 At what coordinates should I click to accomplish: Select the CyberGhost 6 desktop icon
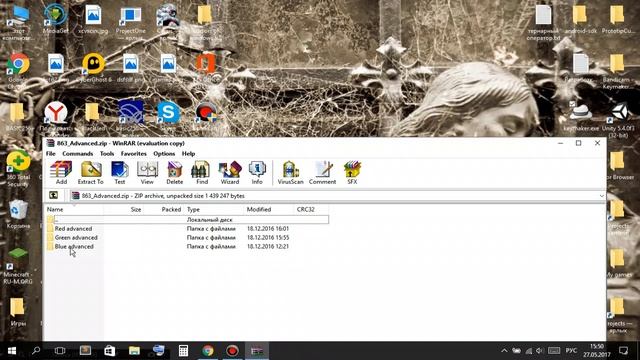tap(93, 69)
